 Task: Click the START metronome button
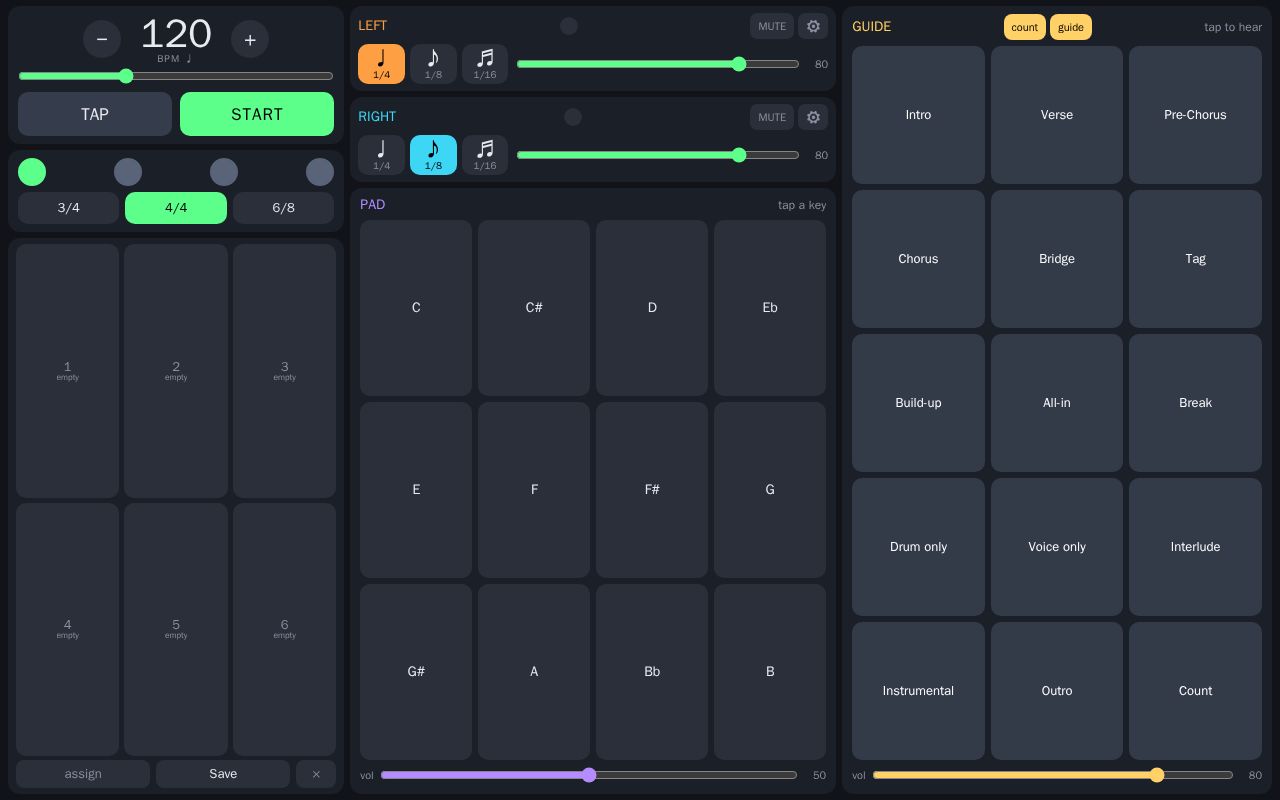coord(257,114)
